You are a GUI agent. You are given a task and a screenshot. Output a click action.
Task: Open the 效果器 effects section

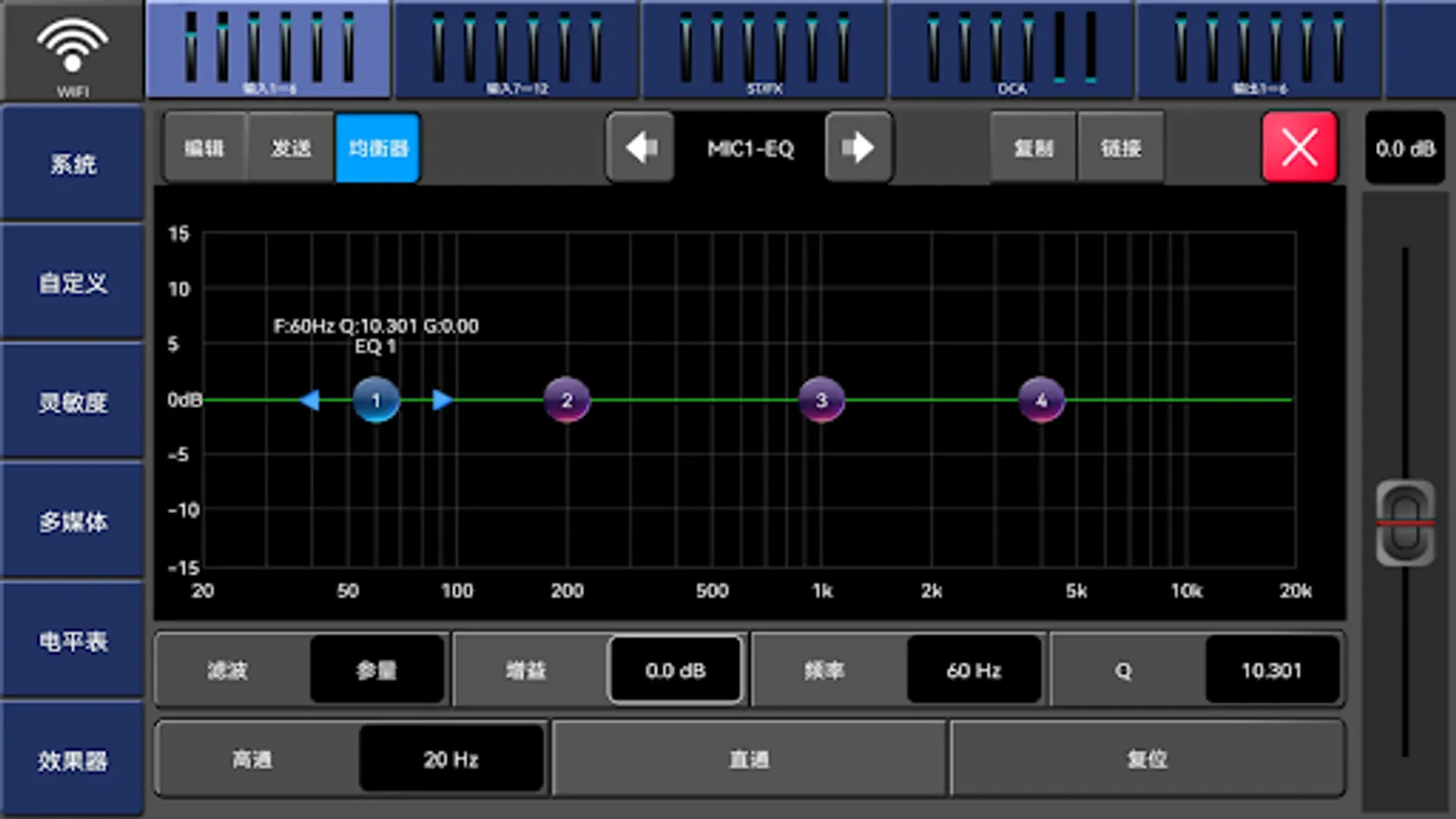(73, 760)
